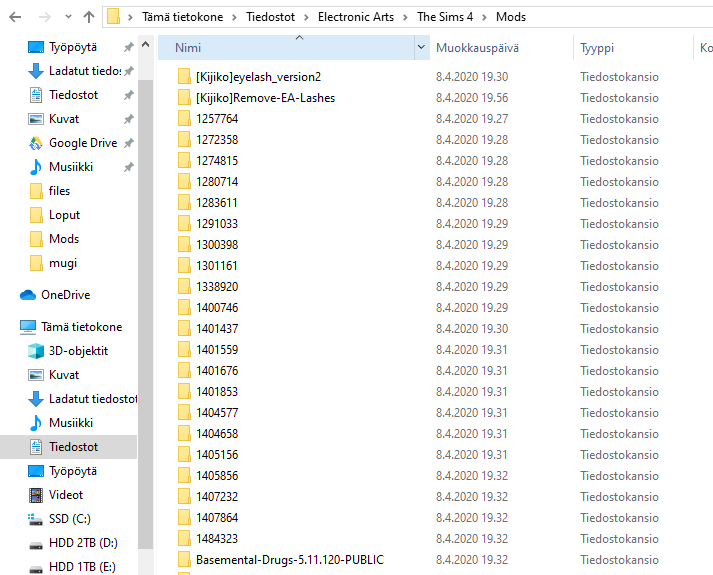713x575 pixels.
Task: Go back with the left arrow button
Action: pos(15,17)
